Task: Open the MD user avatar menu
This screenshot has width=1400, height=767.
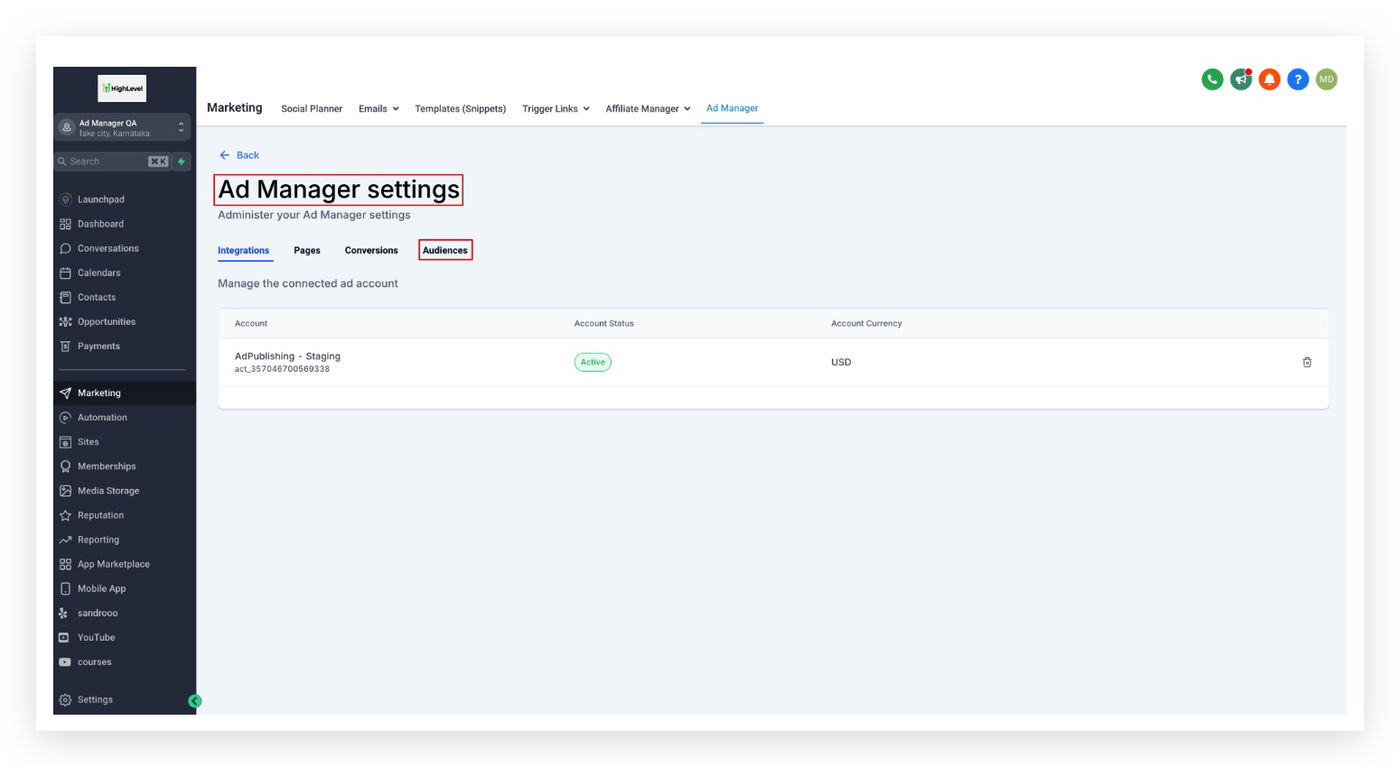Action: click(1326, 79)
